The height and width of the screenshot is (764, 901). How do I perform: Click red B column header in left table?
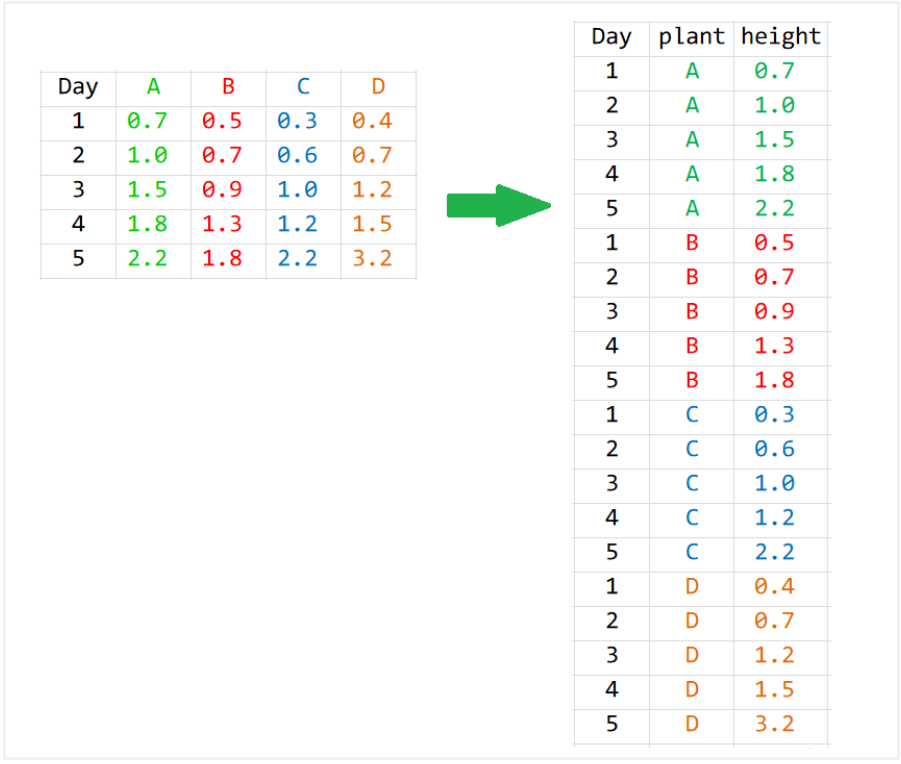228,87
